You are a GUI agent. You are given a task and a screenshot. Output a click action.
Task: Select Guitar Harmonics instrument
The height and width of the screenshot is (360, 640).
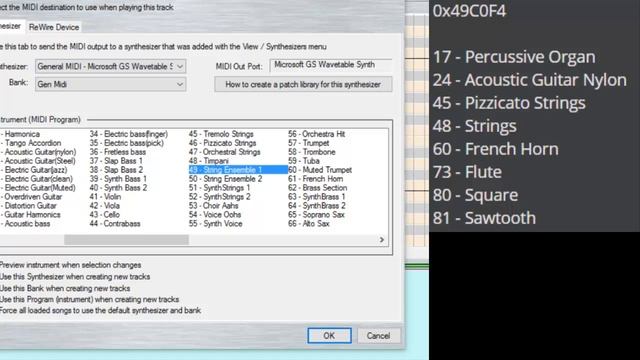tap(30, 215)
